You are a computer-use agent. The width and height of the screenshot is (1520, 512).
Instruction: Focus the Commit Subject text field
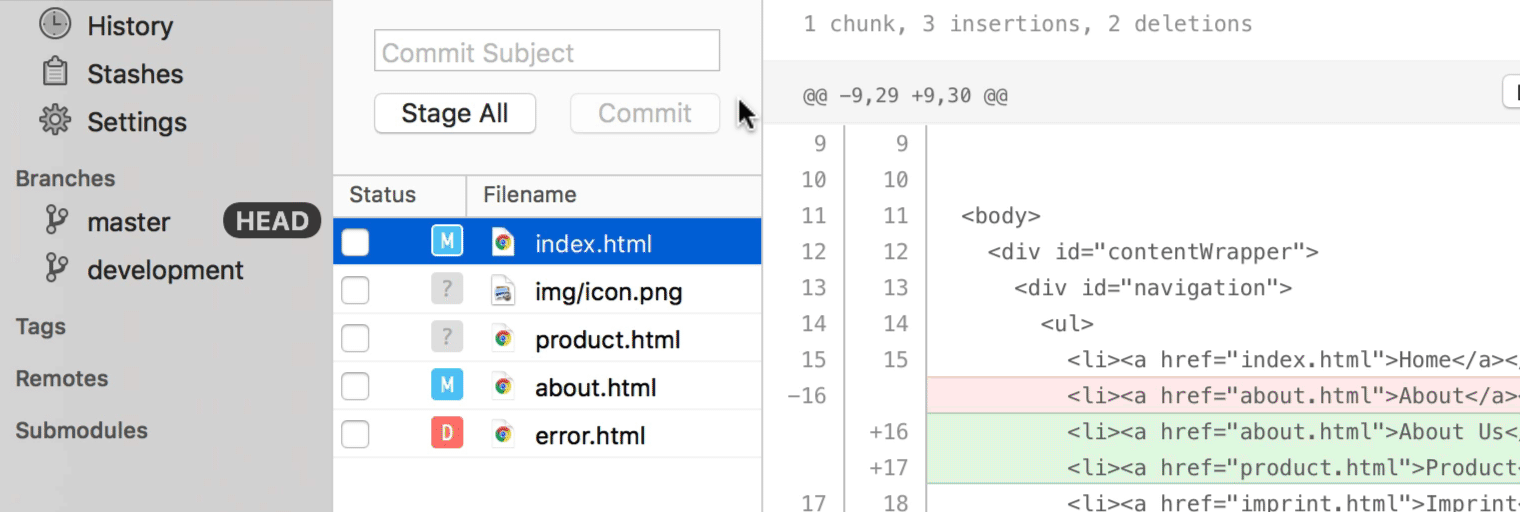[x=546, y=52]
